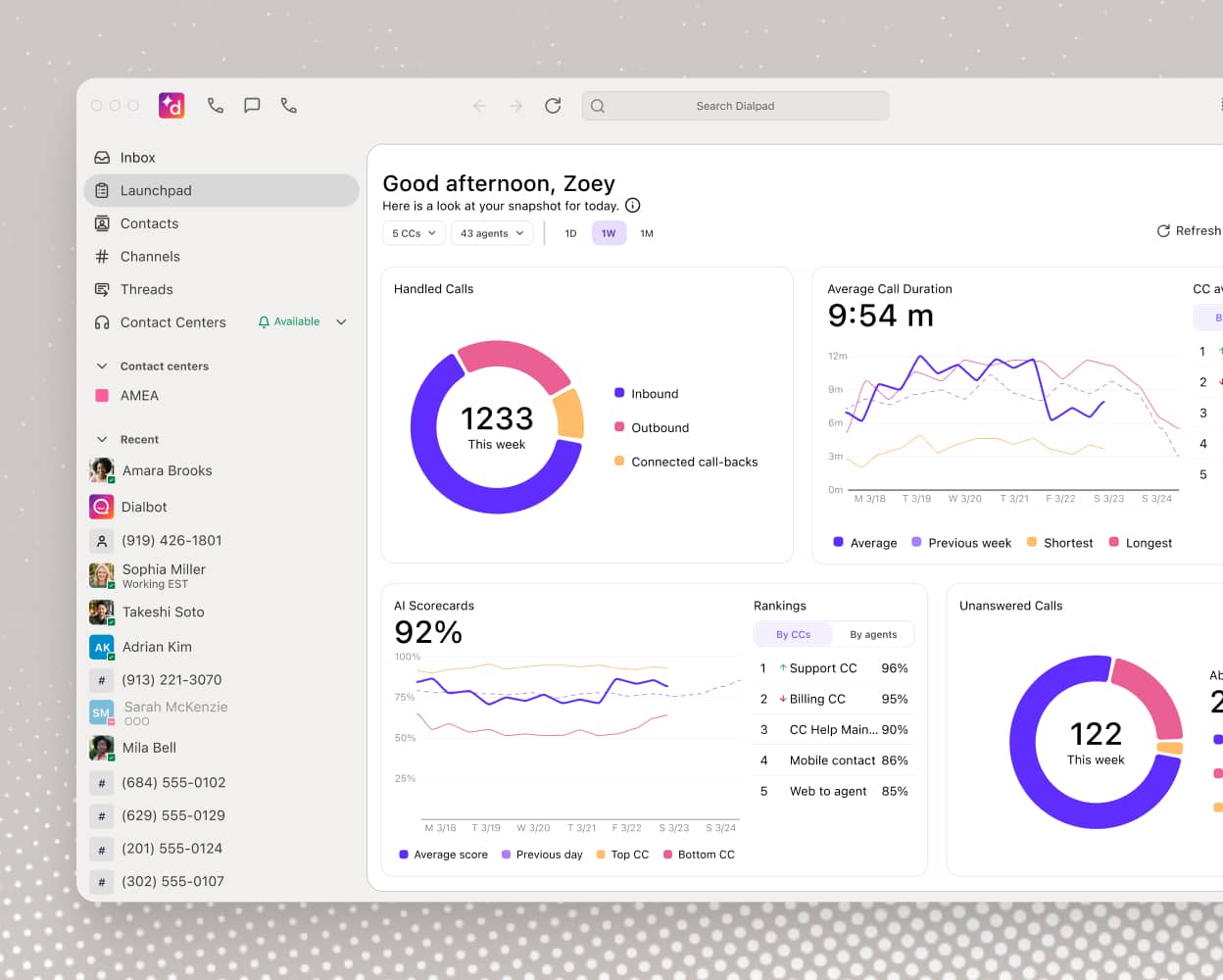Click the snapshot info icon
Screen dimensions: 1223x980
tap(633, 205)
